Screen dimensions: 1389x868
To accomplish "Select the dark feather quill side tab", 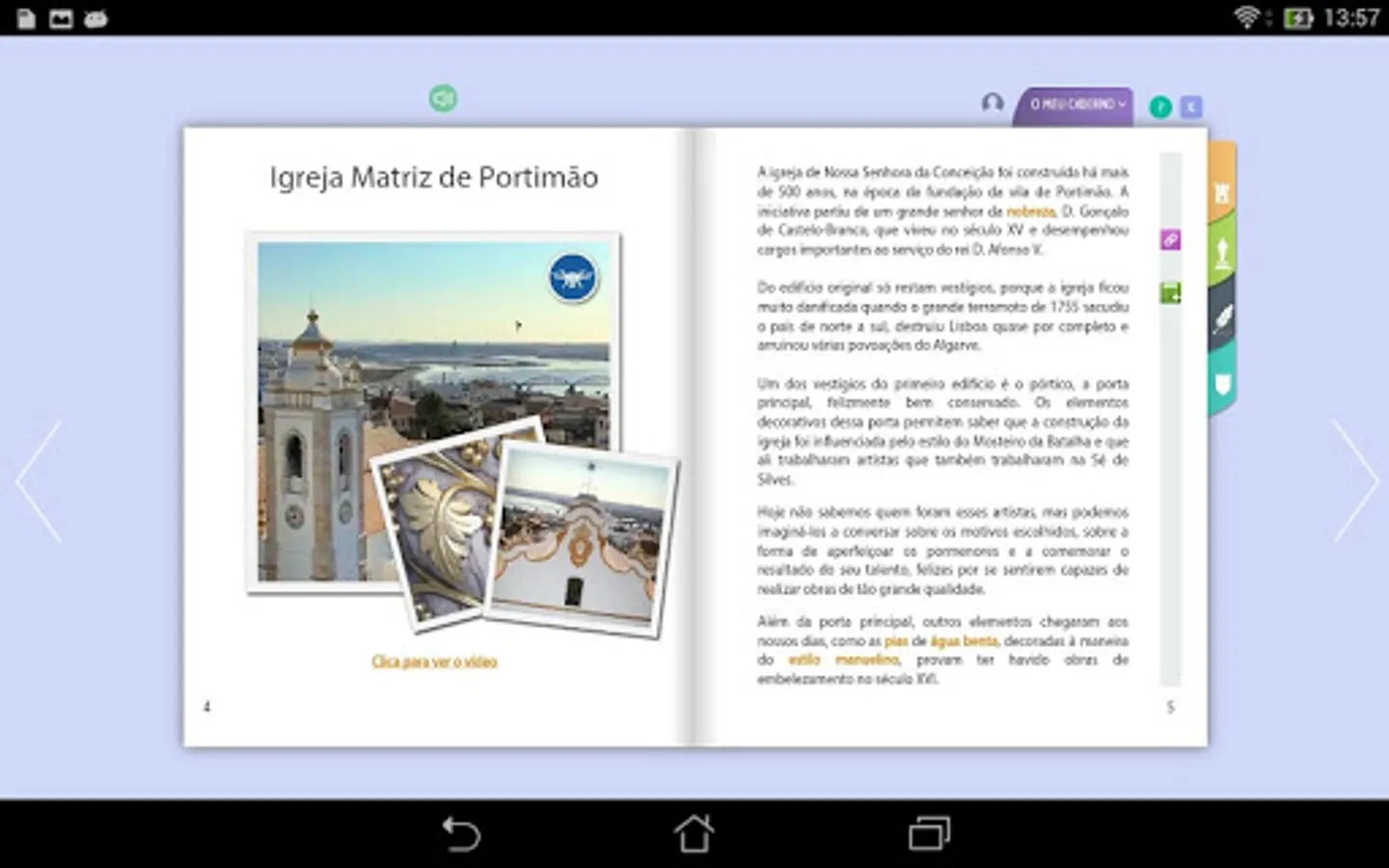I will click(1222, 318).
